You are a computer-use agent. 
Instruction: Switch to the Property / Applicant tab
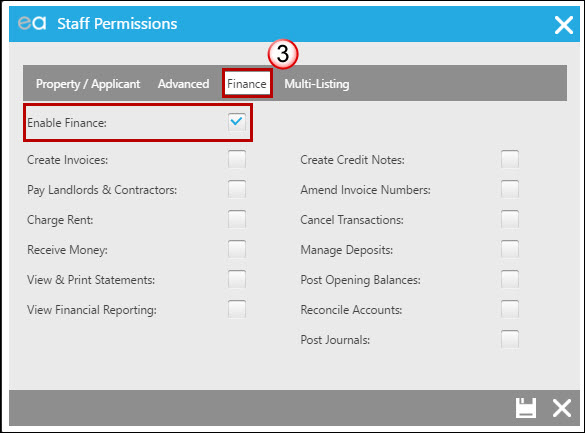[x=88, y=84]
